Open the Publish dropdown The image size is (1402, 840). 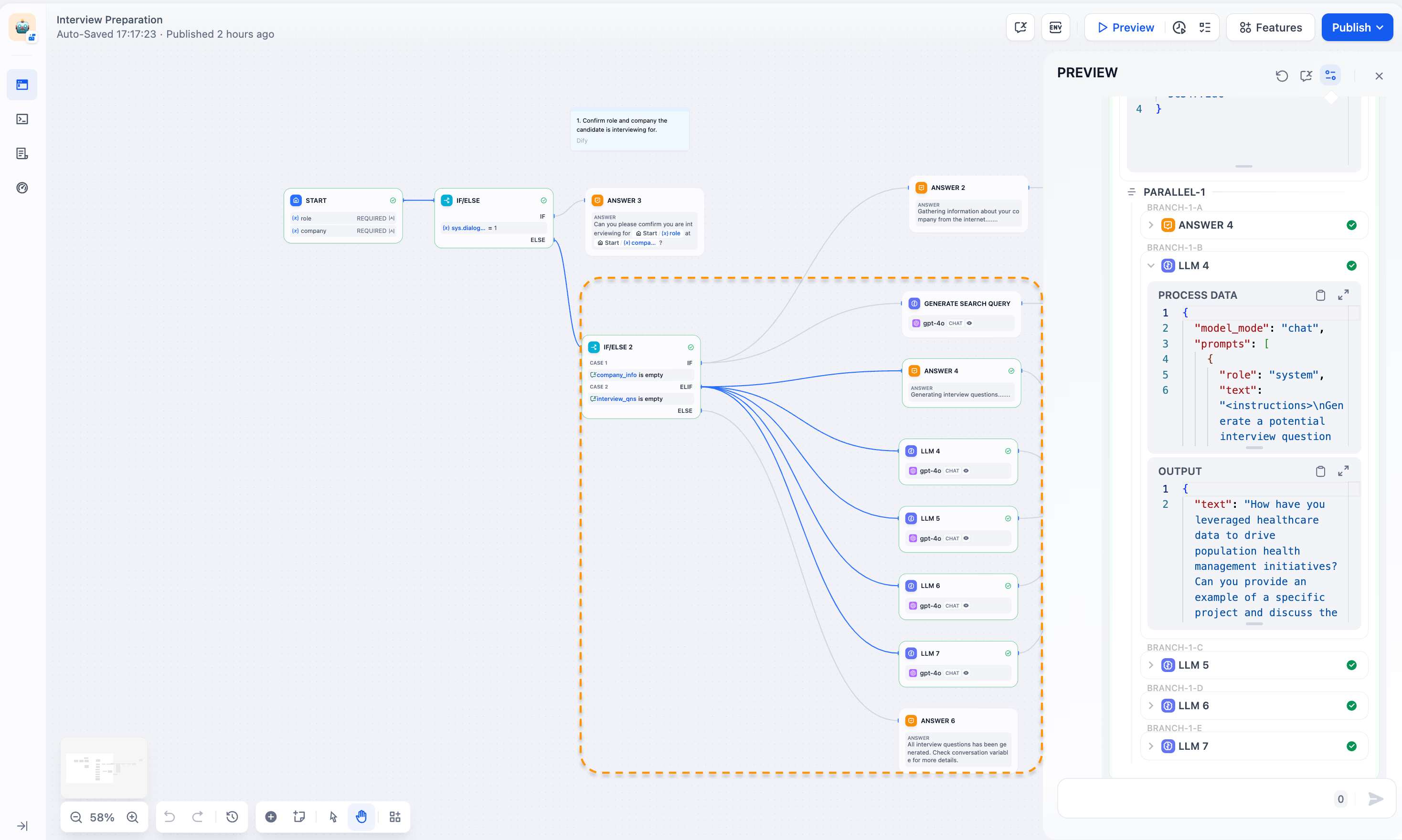click(1357, 27)
